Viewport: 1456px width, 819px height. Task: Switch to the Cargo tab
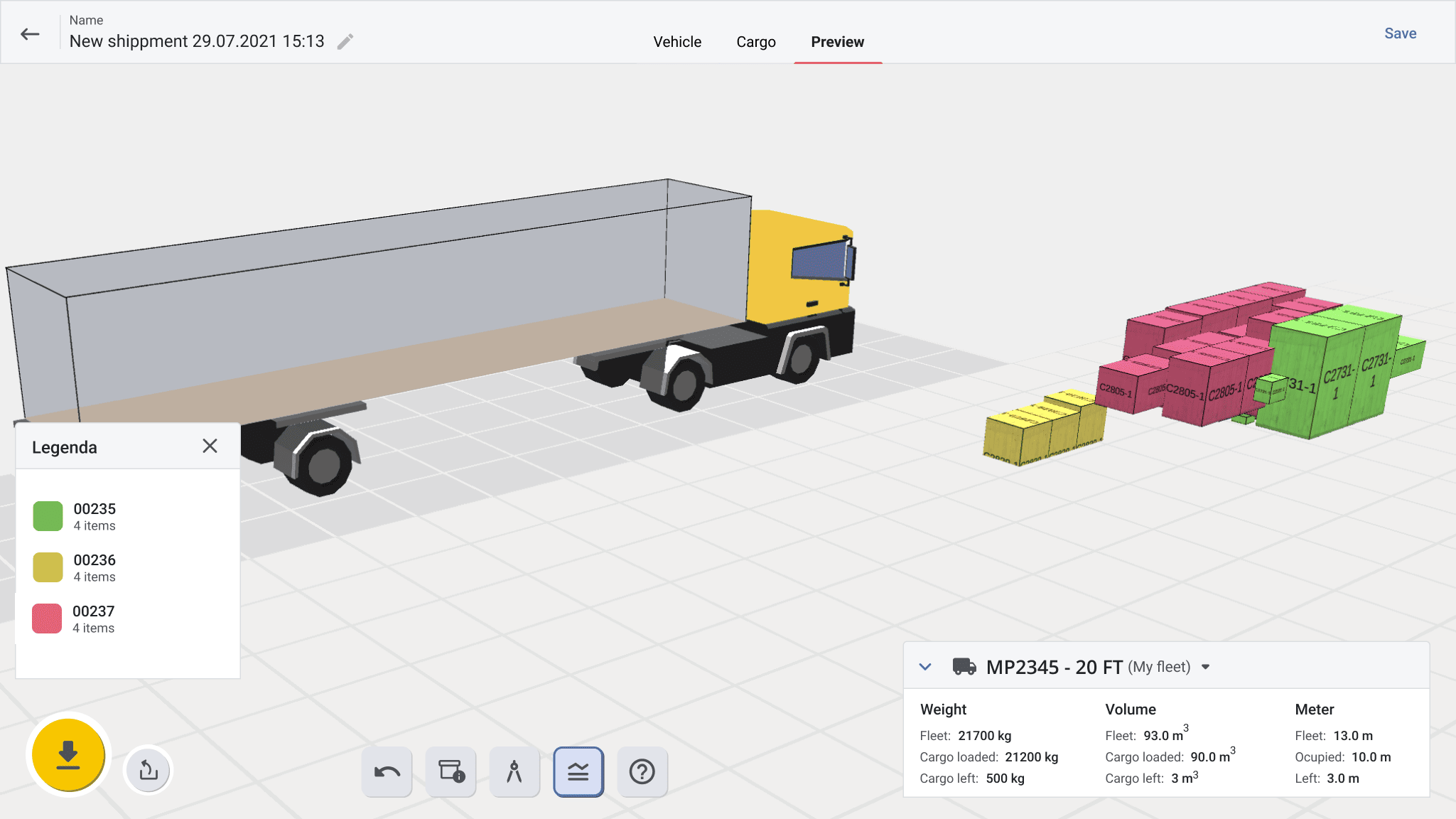point(755,42)
